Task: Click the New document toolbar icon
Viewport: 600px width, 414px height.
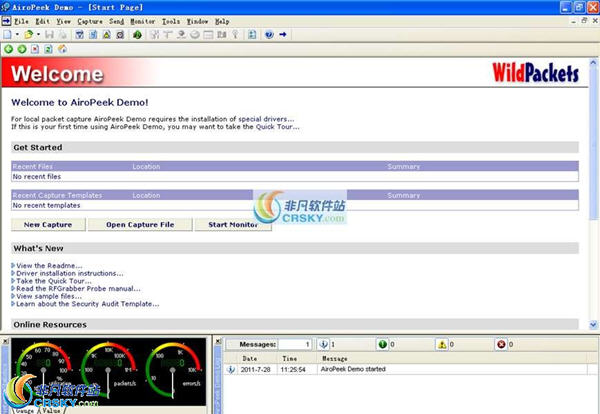Action: [7, 35]
